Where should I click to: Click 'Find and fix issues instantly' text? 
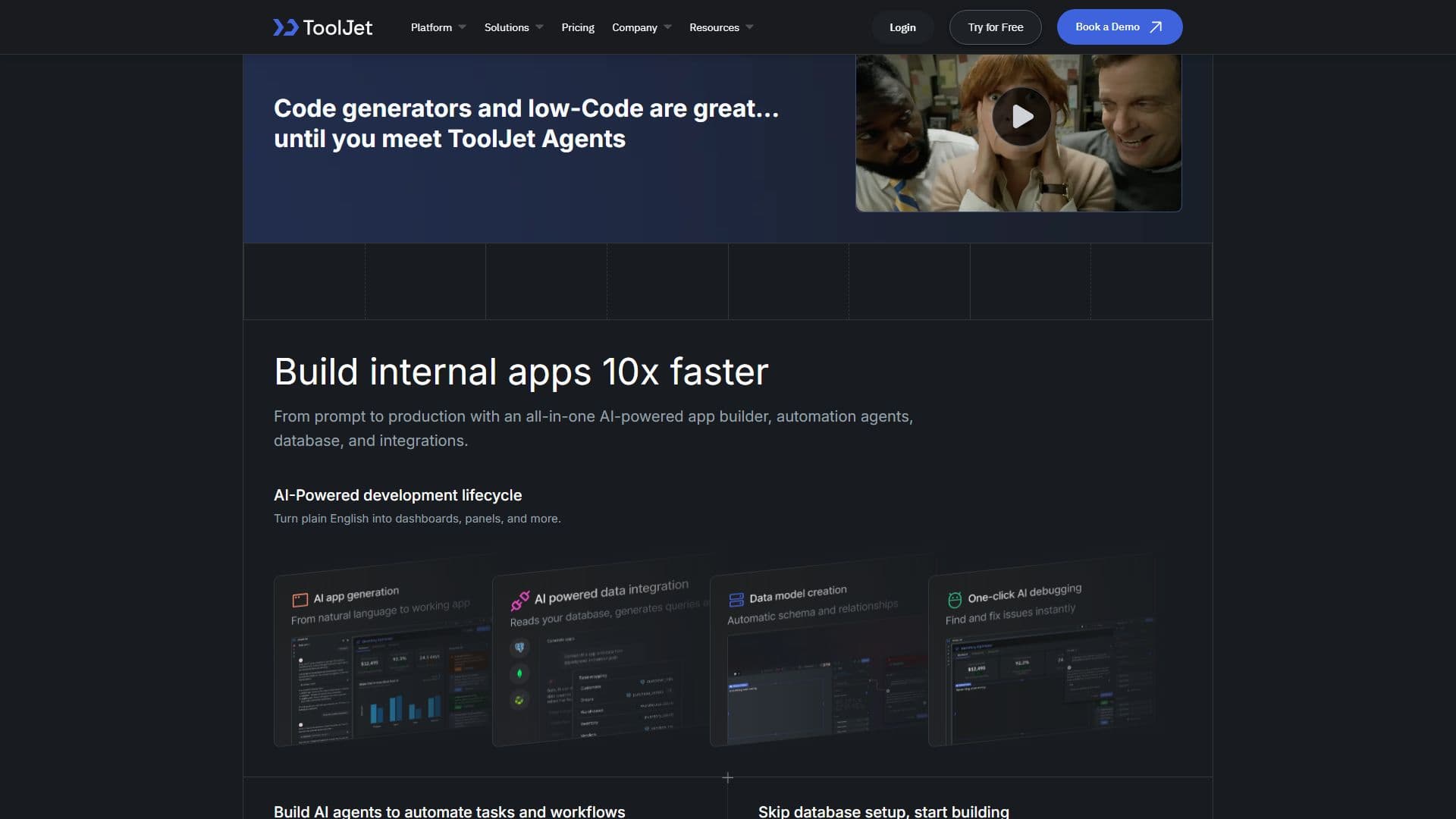click(x=1010, y=613)
